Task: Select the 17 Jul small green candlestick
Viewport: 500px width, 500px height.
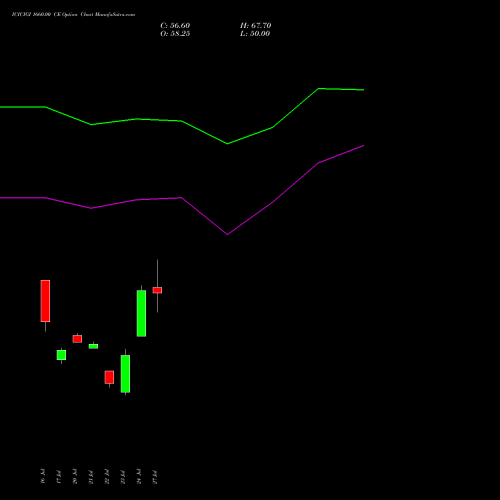Action: pyautogui.click(x=61, y=355)
